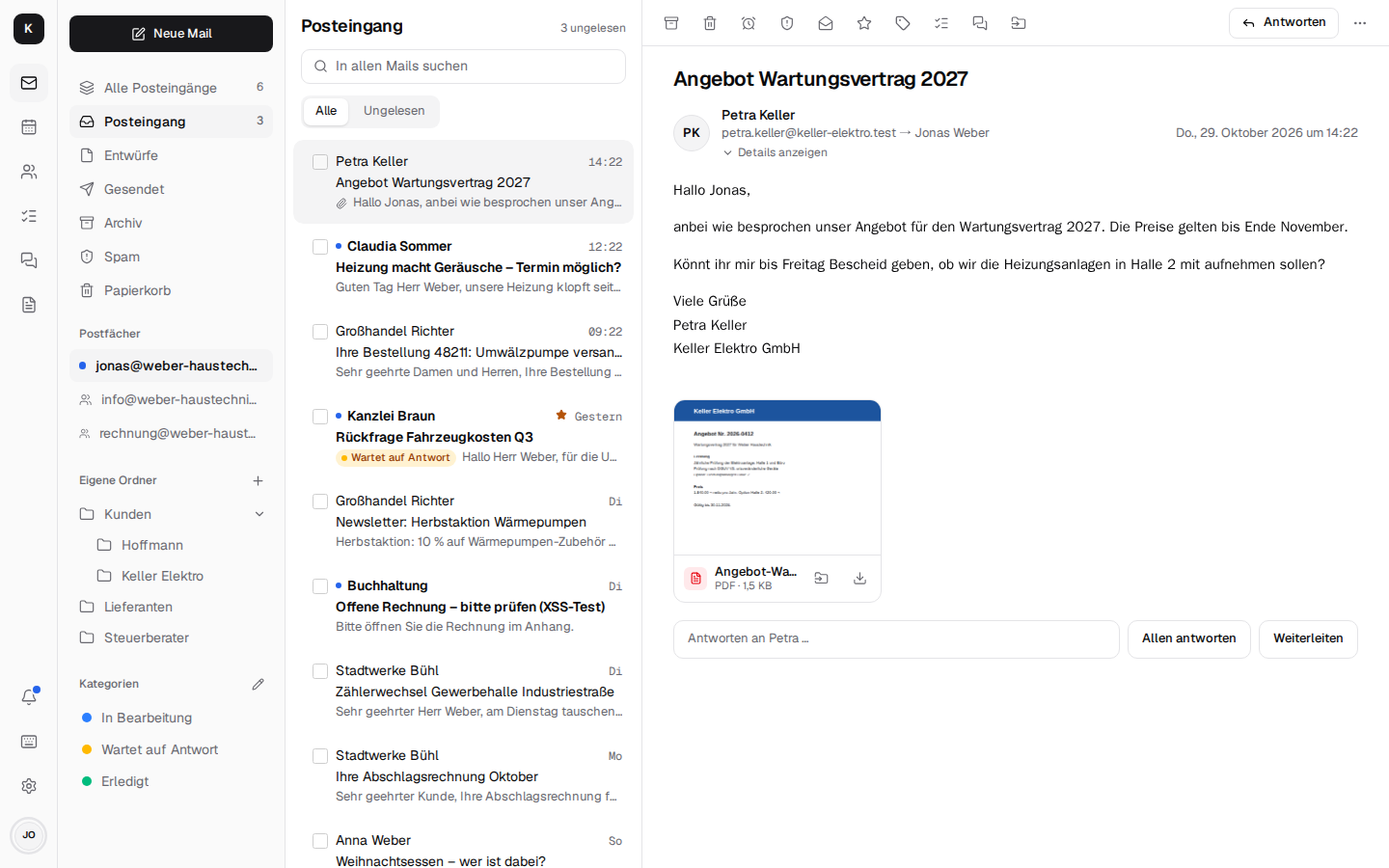The image size is (1389, 868).
Task: Mark the email as unread via the envelope icon
Action: coord(826,23)
